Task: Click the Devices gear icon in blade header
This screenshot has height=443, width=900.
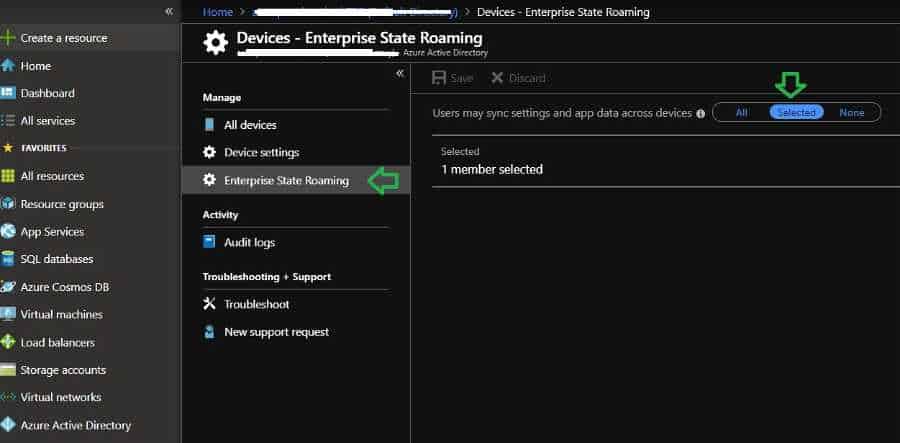Action: click(215, 42)
